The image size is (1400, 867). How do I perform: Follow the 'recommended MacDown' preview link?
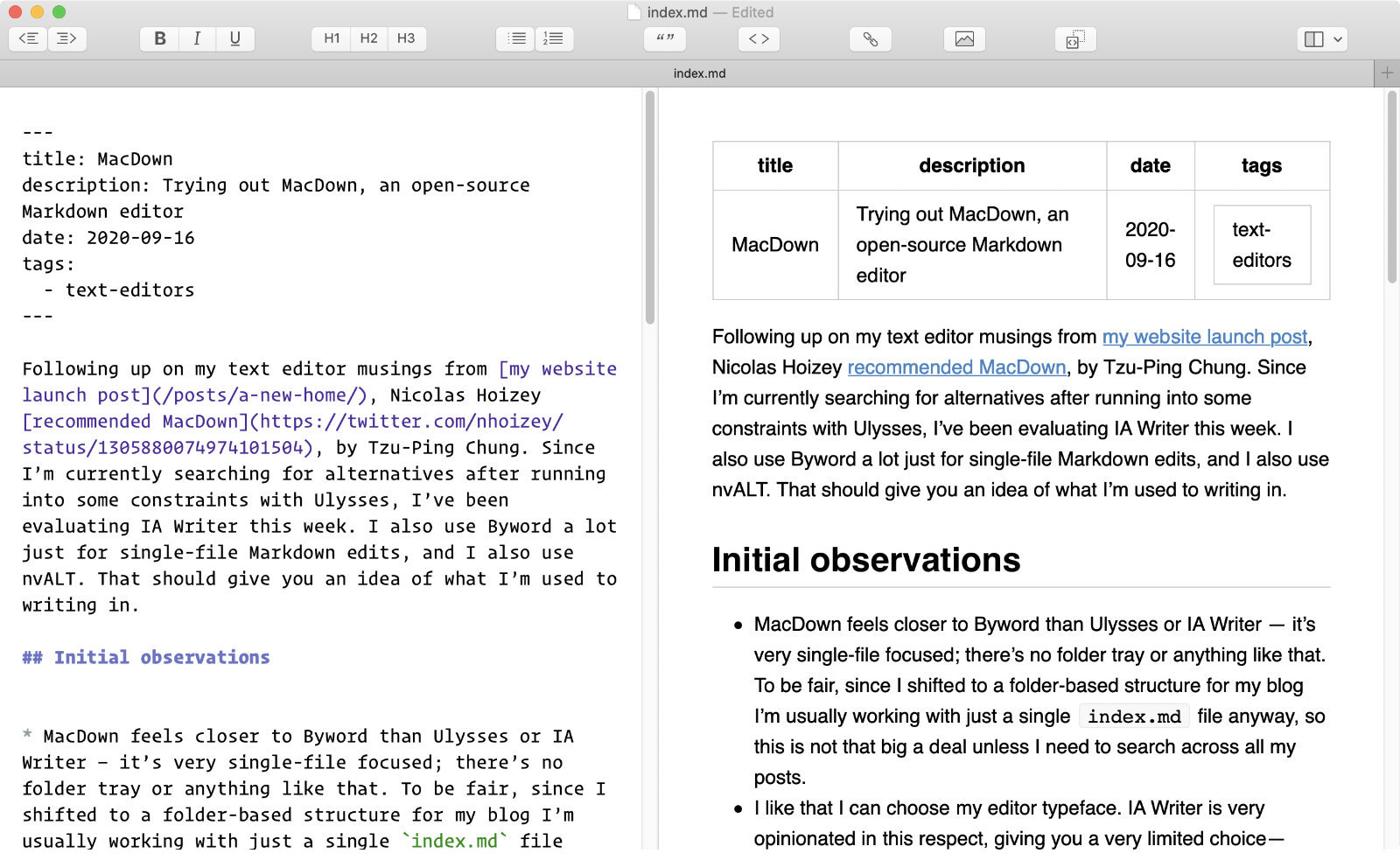pos(956,367)
